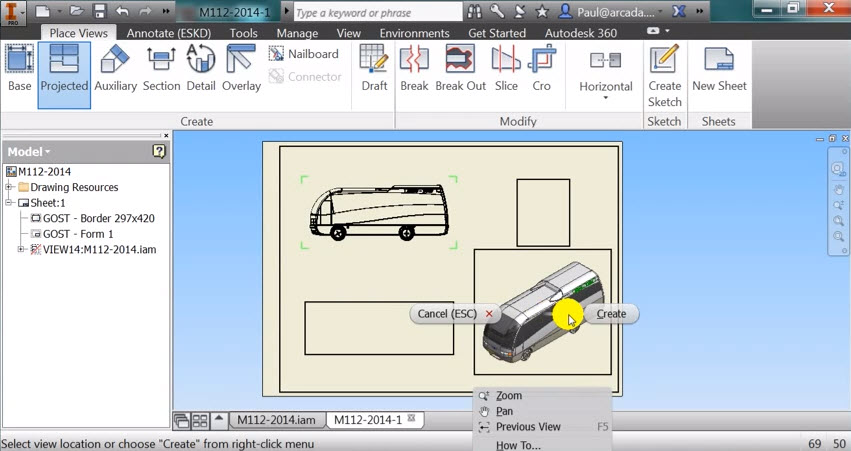Open the Get Started tab
This screenshot has height=451, width=851.
497,33
